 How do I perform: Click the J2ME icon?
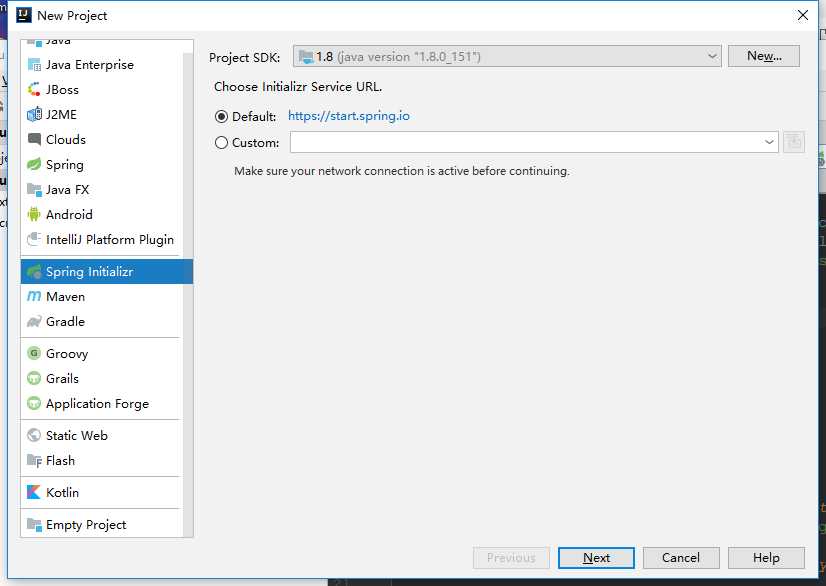point(34,114)
